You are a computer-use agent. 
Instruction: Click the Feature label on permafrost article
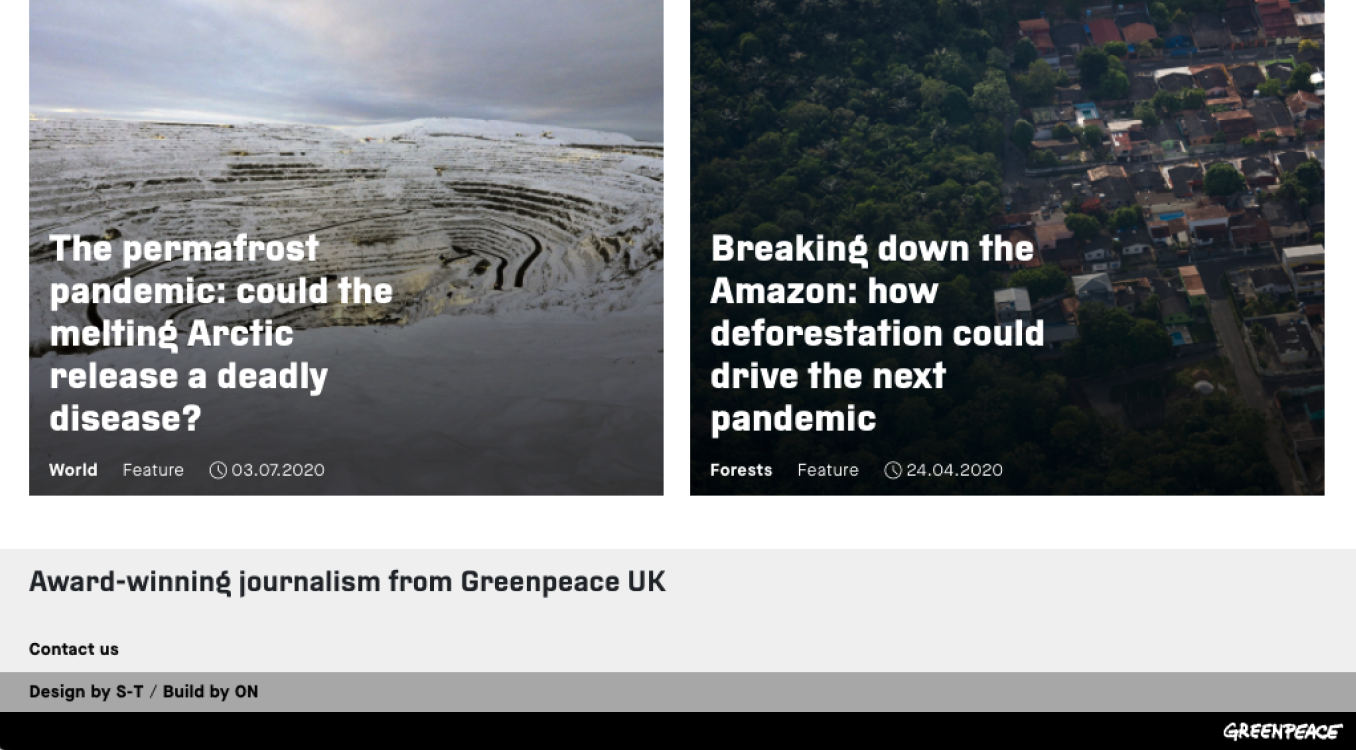tap(153, 470)
